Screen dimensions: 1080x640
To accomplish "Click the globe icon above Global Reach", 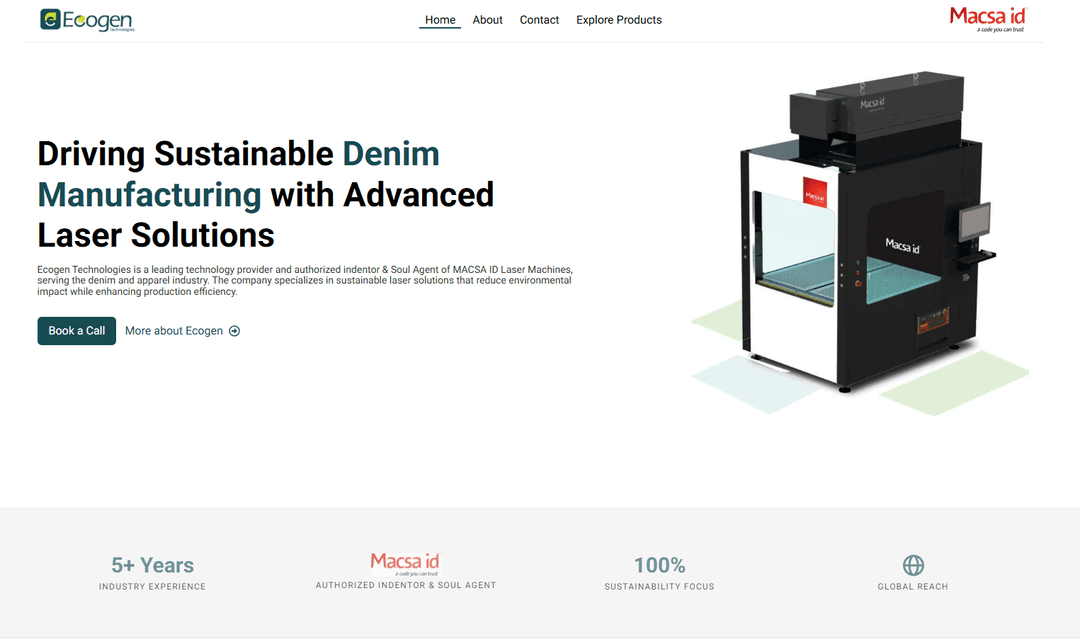I will pos(913,565).
